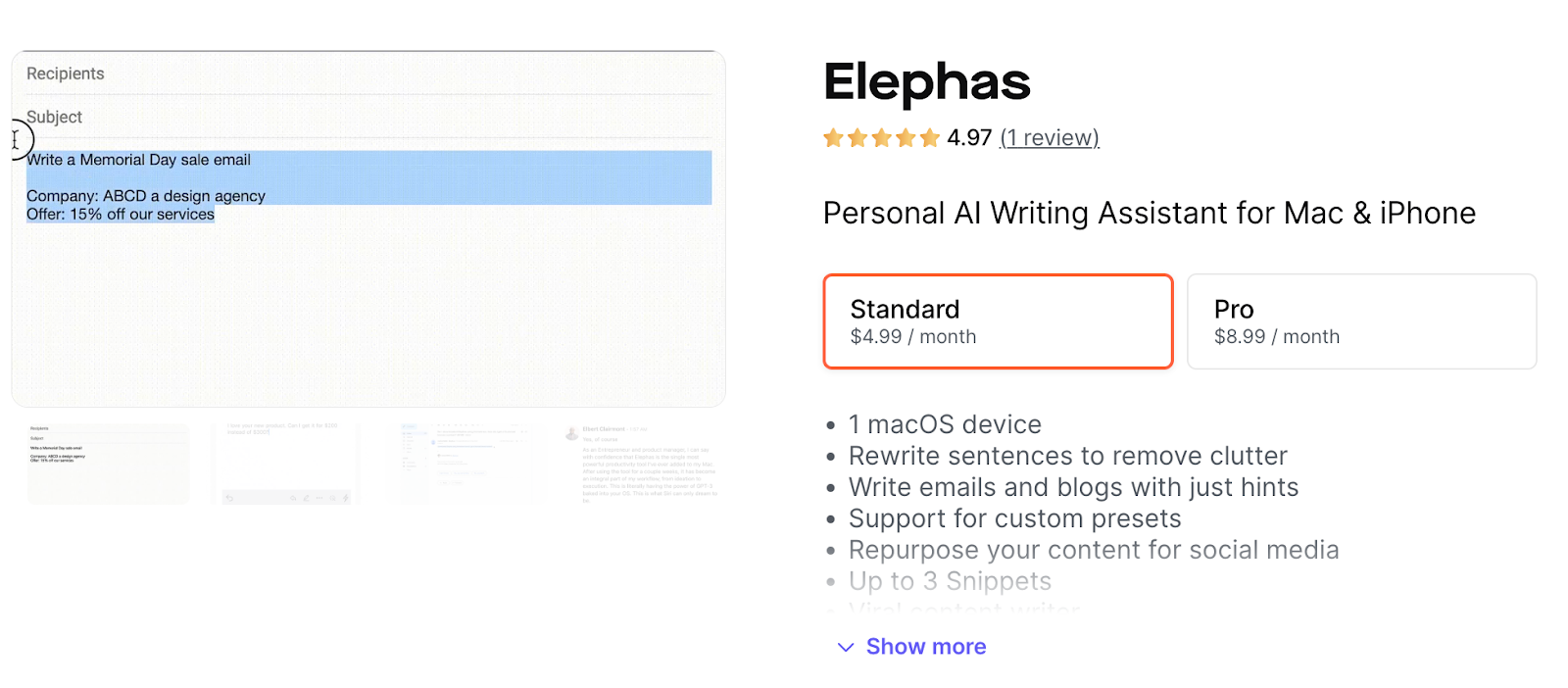
Task: Click the reply arrow icon in the toolbar
Action: click(293, 498)
